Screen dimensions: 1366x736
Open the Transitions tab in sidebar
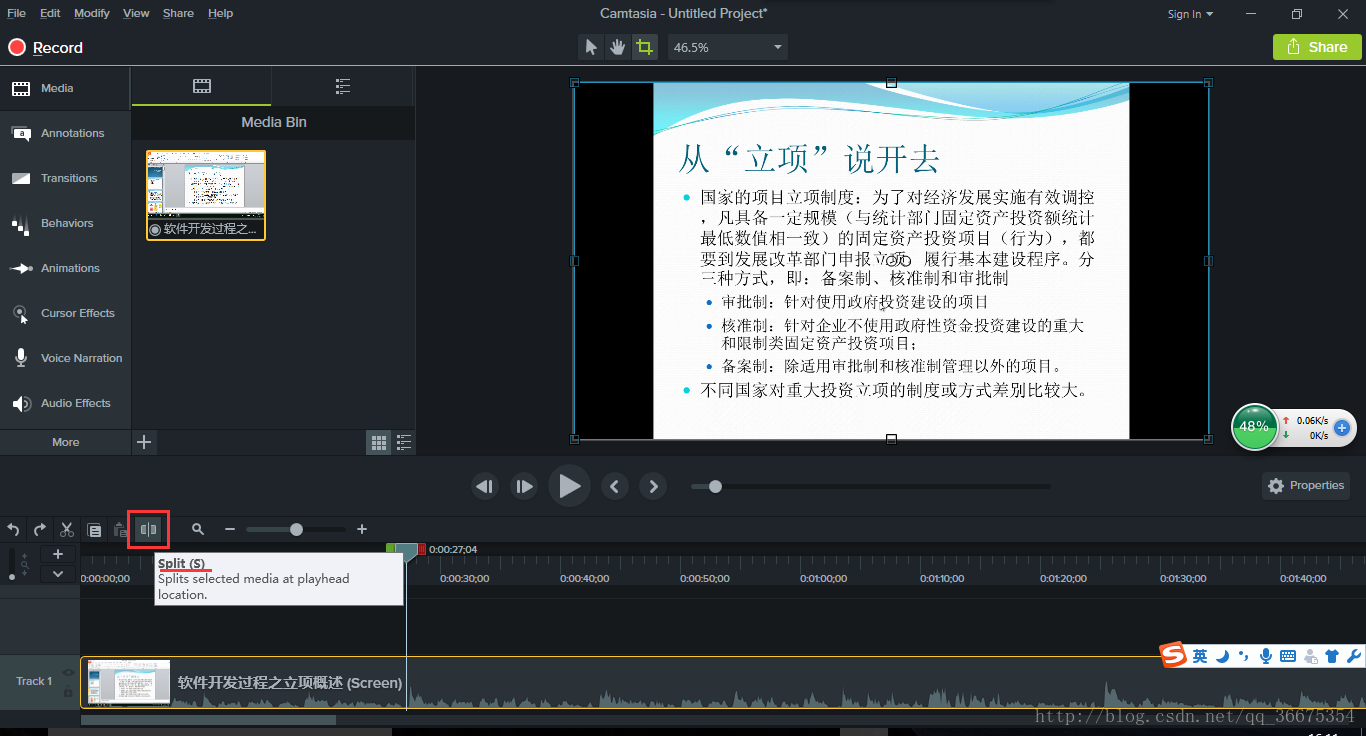tap(65, 178)
